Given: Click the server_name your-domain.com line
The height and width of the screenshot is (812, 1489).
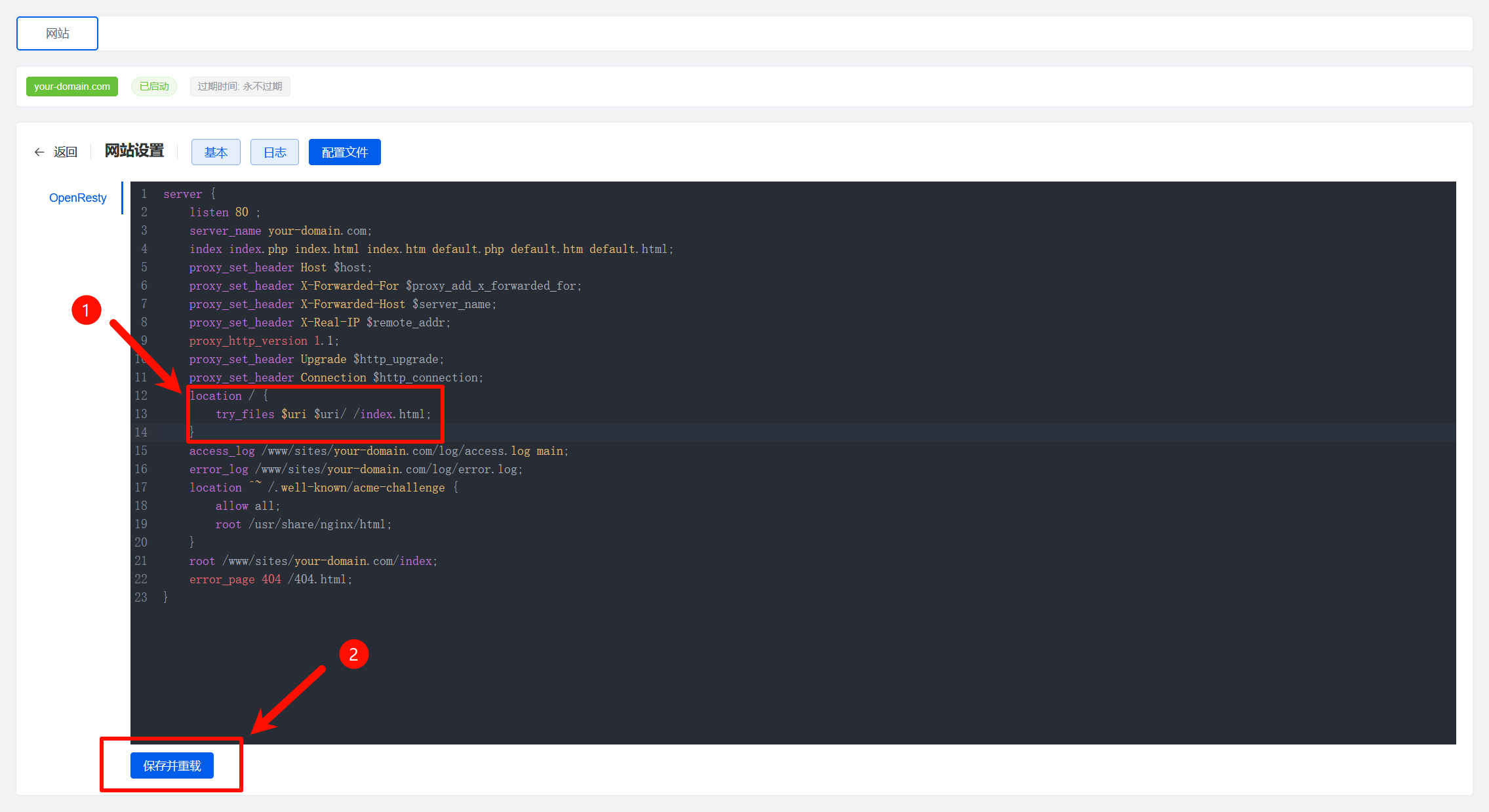Looking at the screenshot, I should 280,231.
